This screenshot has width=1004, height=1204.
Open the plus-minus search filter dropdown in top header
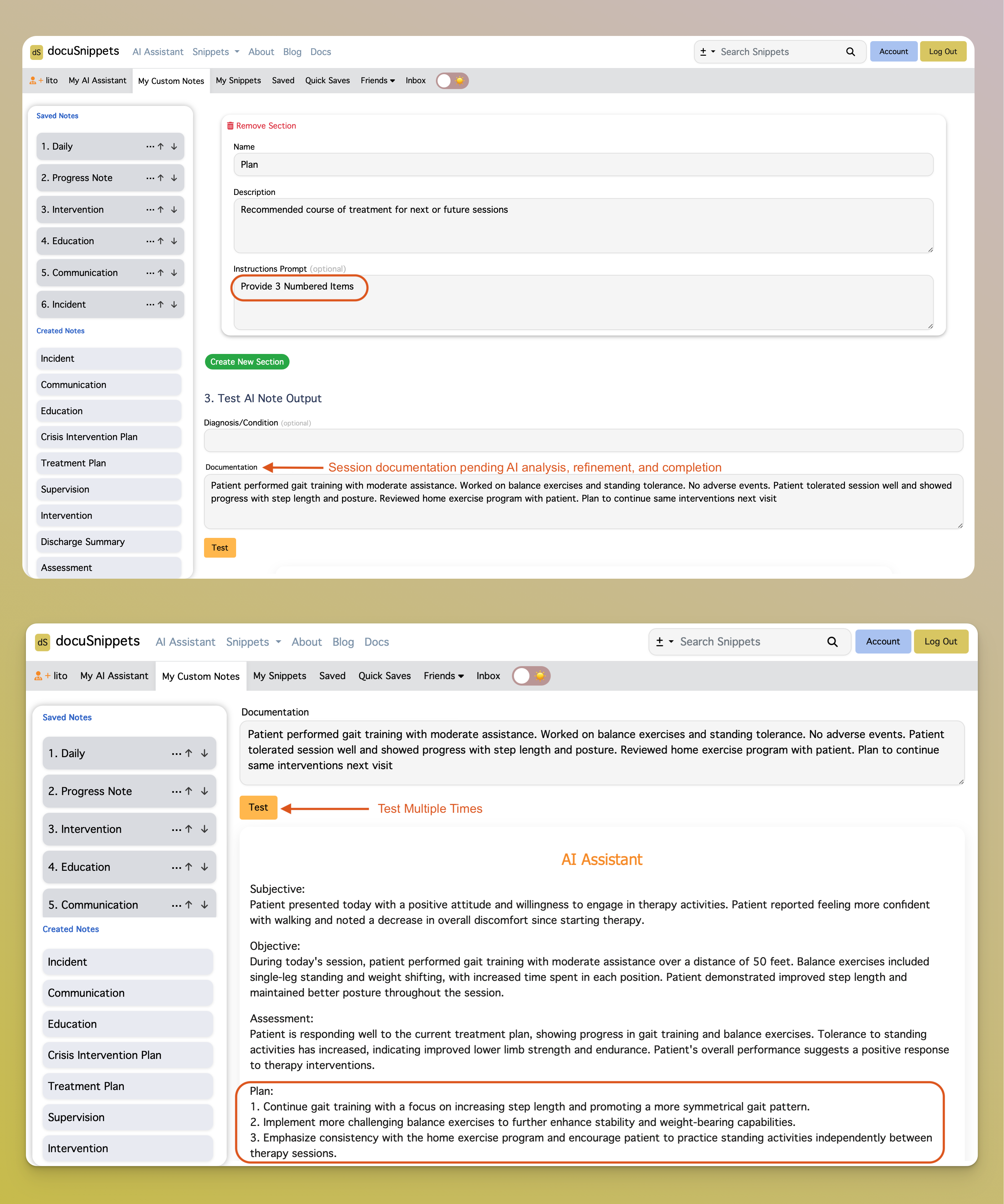[707, 51]
